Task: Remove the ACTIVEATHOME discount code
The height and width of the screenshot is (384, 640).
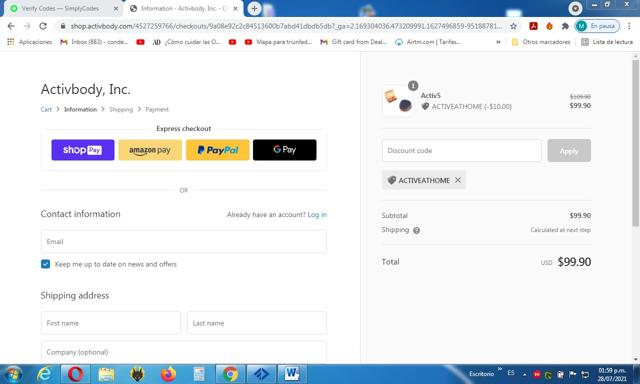Action: [x=458, y=180]
